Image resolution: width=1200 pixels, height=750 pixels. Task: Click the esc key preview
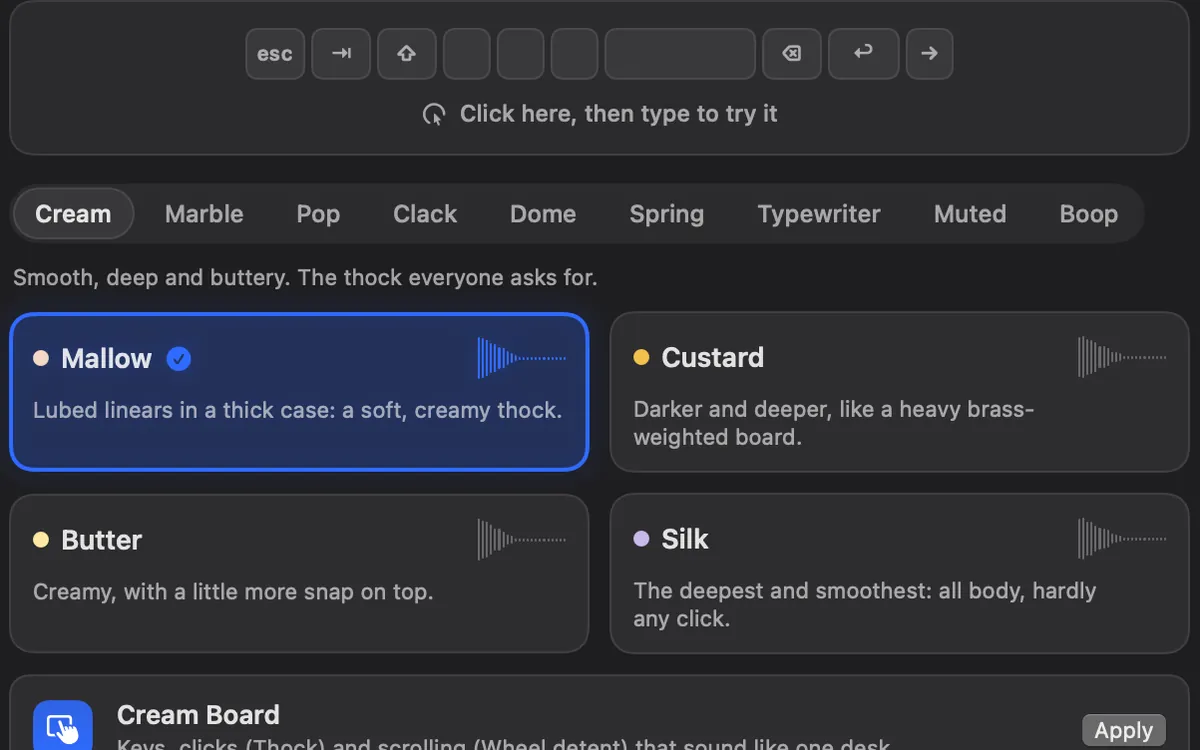click(x=275, y=54)
